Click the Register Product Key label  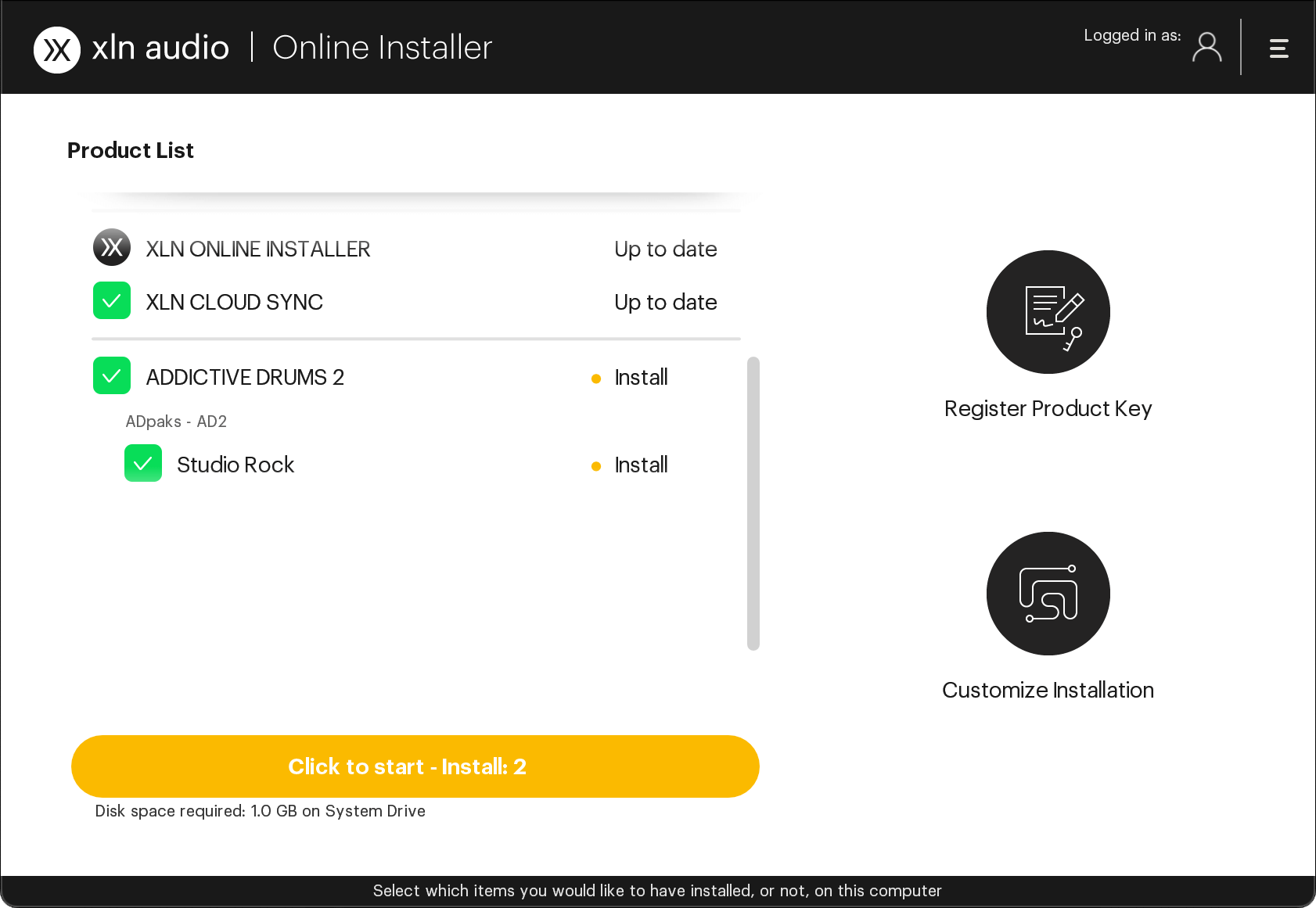click(x=1048, y=409)
